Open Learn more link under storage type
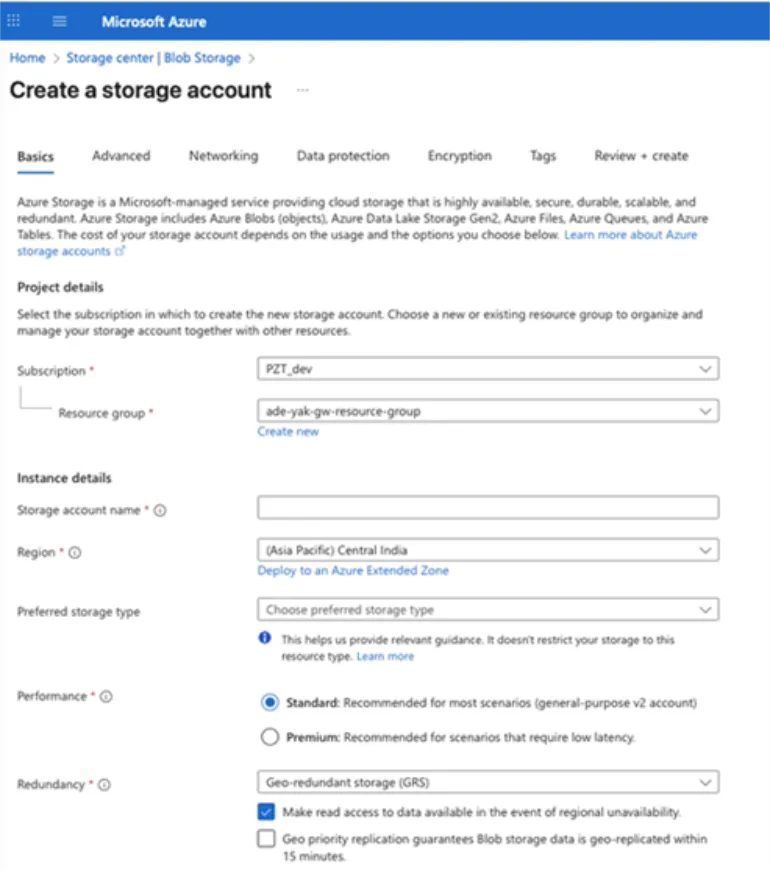Screen dimensions: 770x871 pyautogui.click(x=385, y=656)
